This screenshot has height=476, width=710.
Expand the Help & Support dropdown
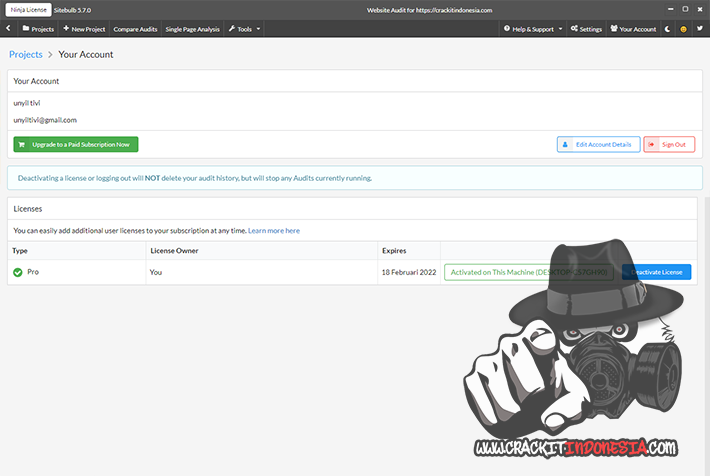pyautogui.click(x=533, y=29)
